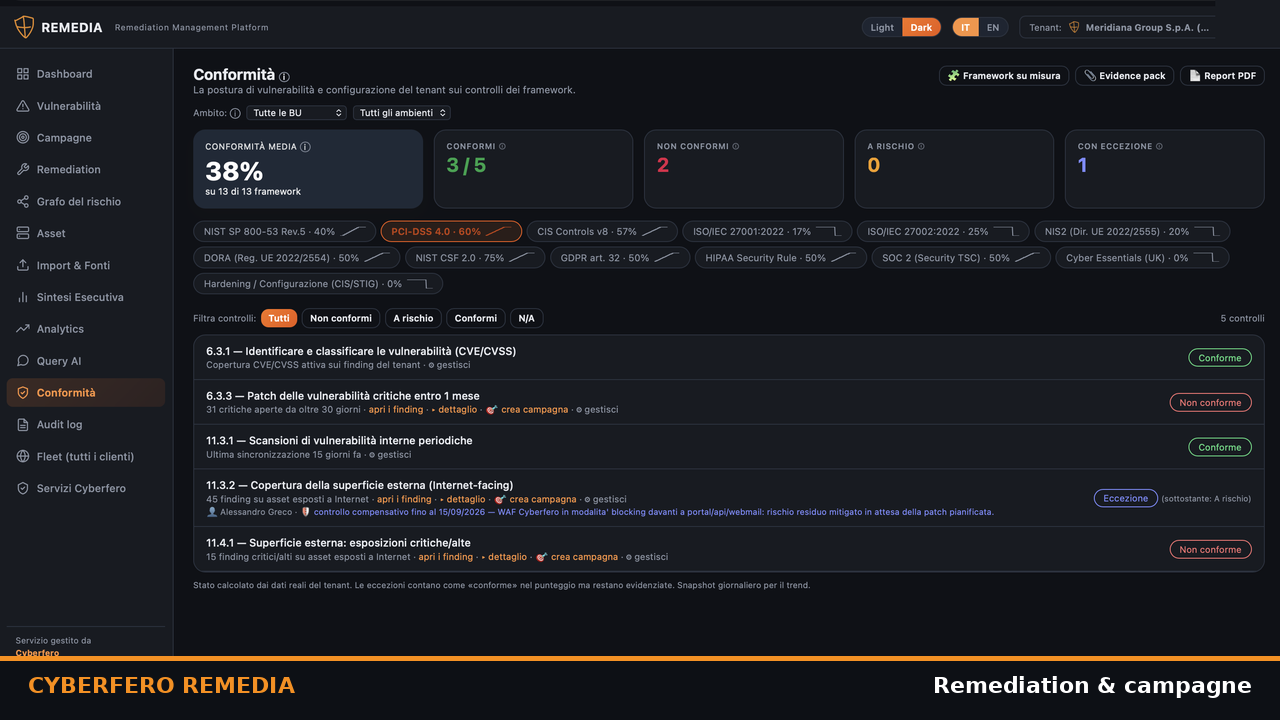
Task: Click the Fleet globe icon in sidebar
Action: [23, 457]
